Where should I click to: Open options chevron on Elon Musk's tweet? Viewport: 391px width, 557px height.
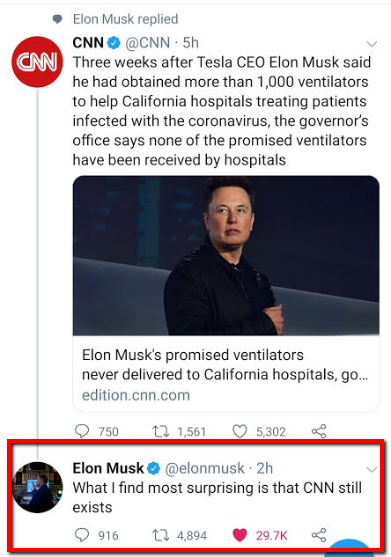371,470
